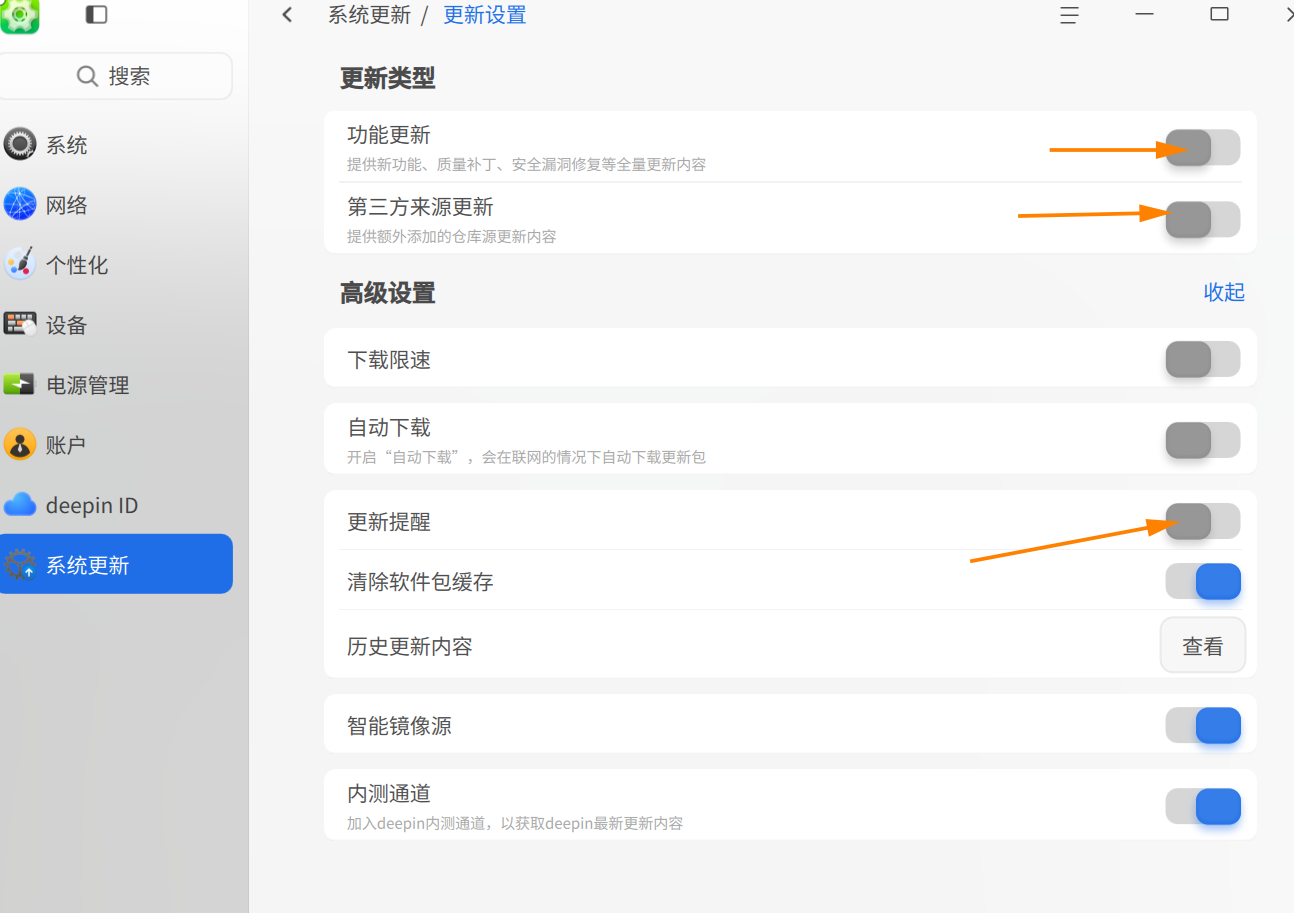Click the 历史更新内容 row label
The width and height of the screenshot is (1294, 913).
410,647
